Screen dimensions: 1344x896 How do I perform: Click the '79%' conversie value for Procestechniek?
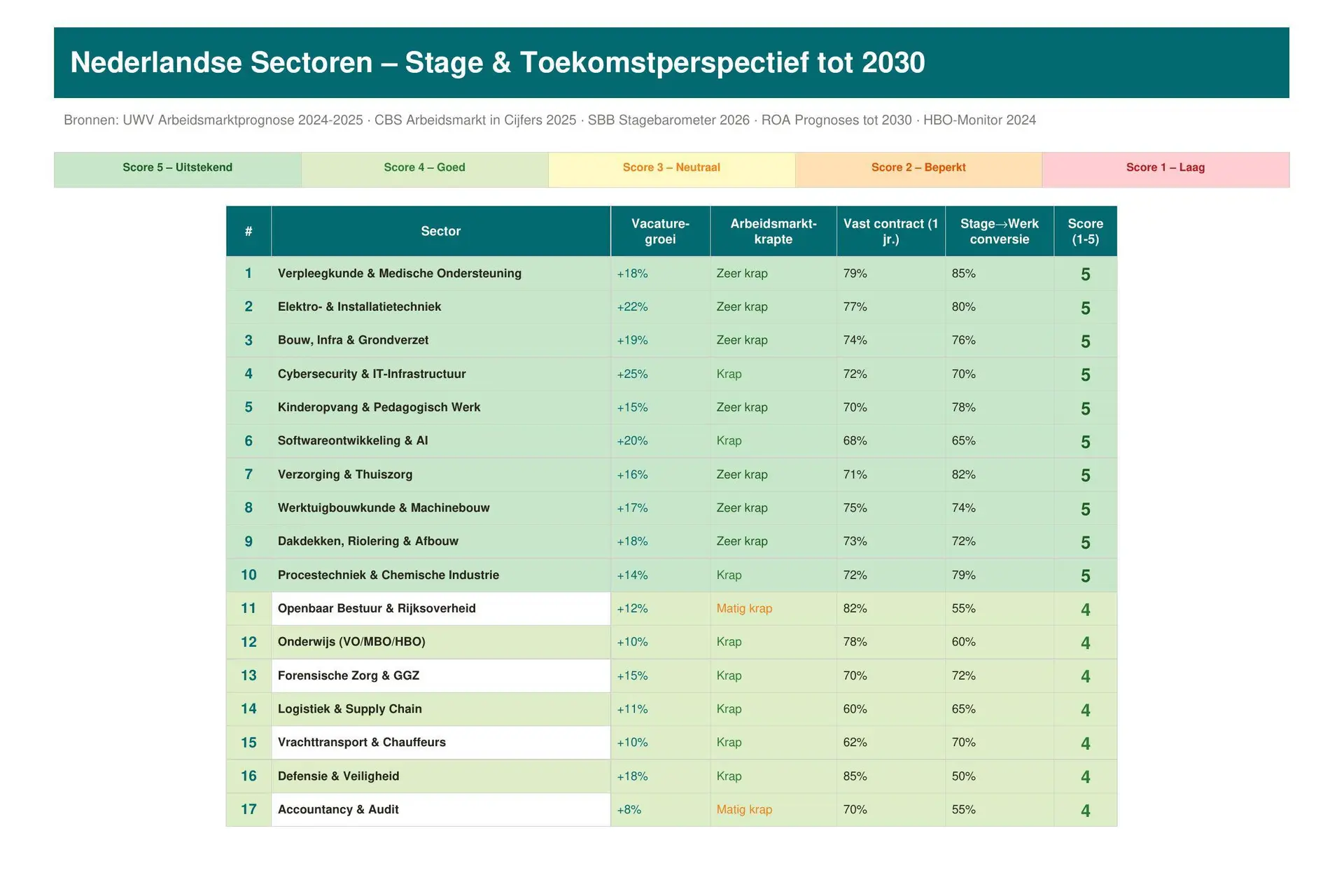pos(963,575)
